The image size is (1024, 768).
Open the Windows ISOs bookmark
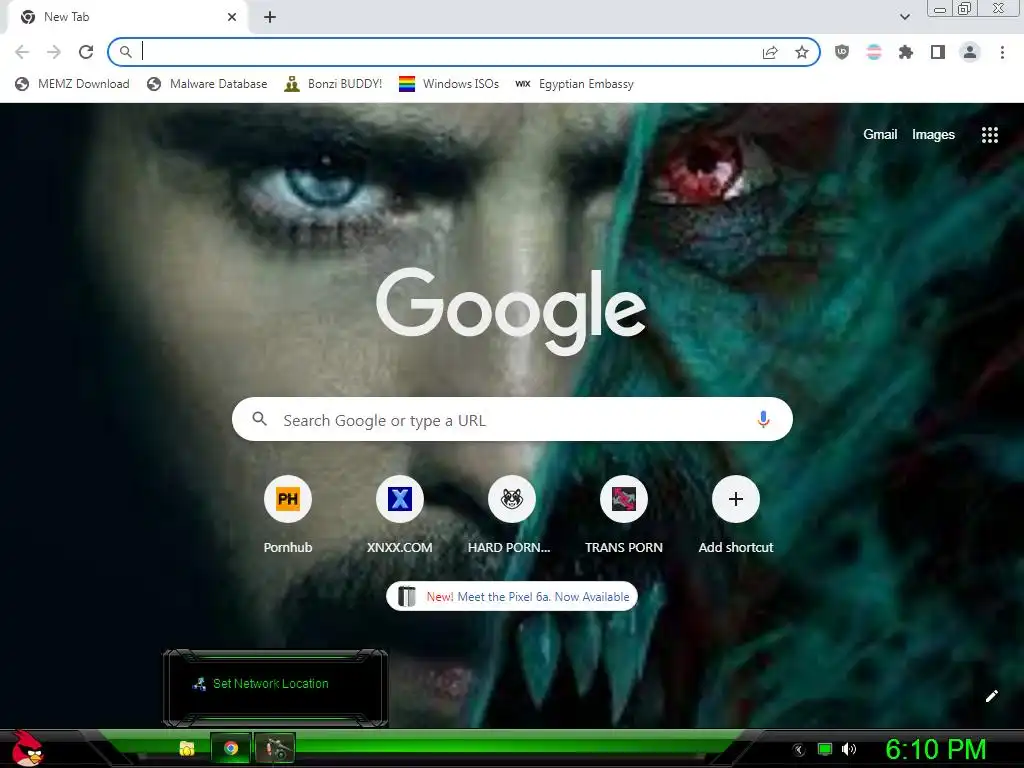pos(449,84)
